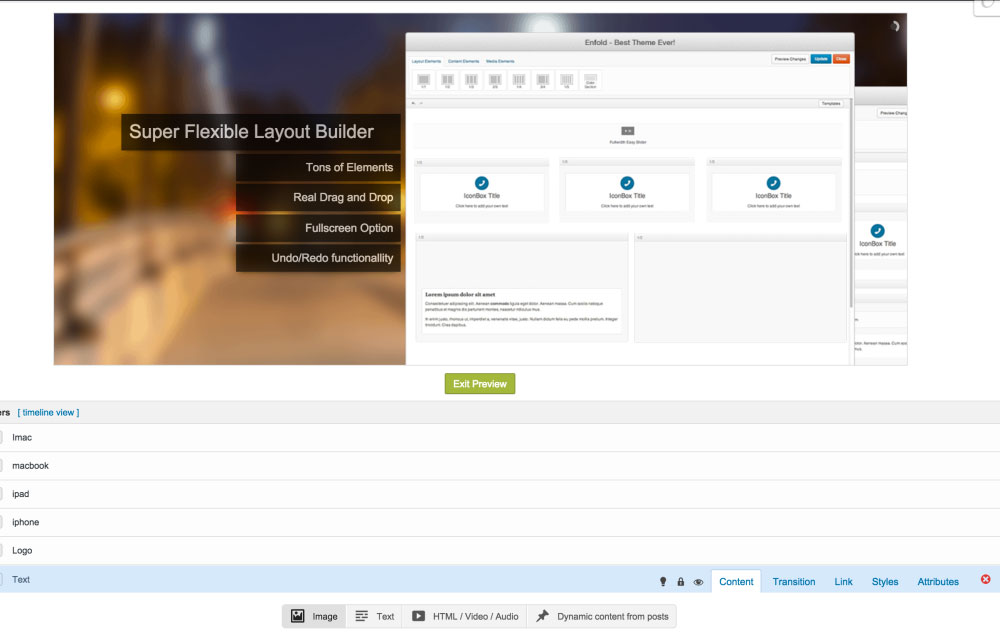Hide the Text layer using eye icon
1000x640 pixels.
tap(698, 582)
